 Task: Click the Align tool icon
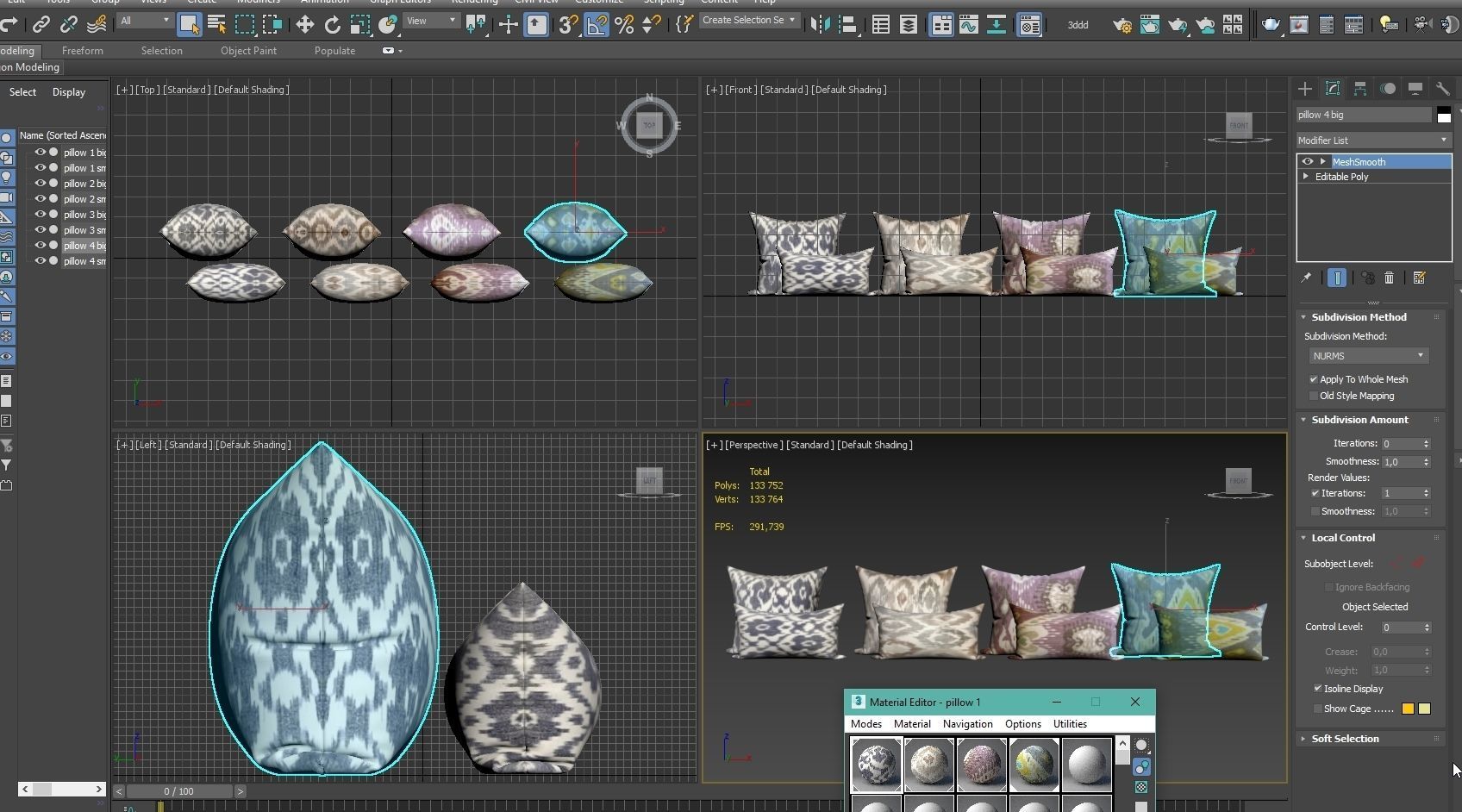pos(848,24)
